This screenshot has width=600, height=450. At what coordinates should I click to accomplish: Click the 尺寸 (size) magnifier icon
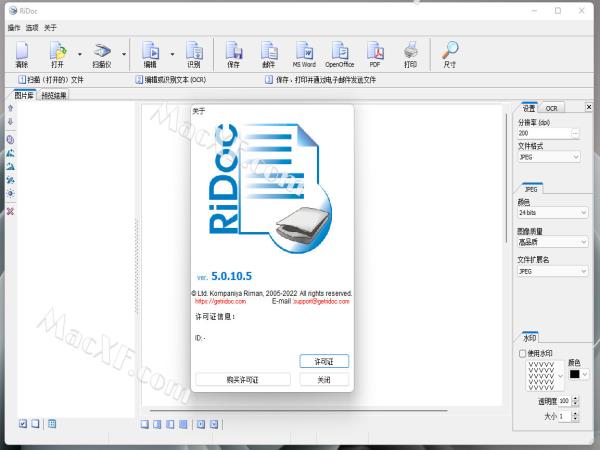click(450, 55)
